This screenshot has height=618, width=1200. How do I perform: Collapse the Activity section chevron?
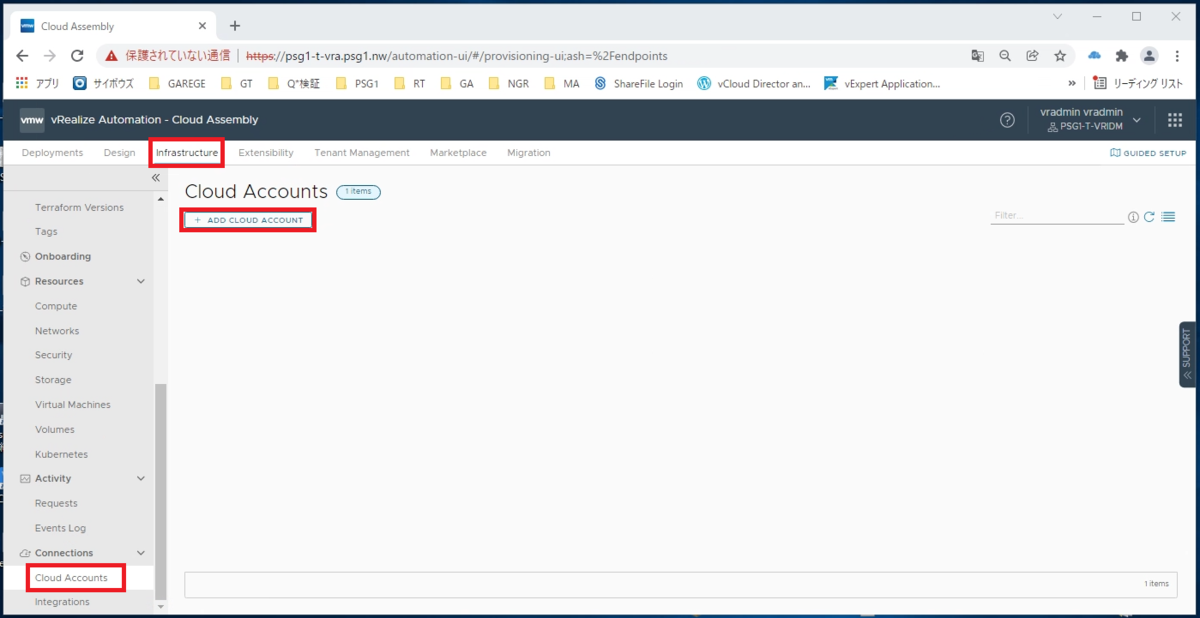(x=141, y=479)
